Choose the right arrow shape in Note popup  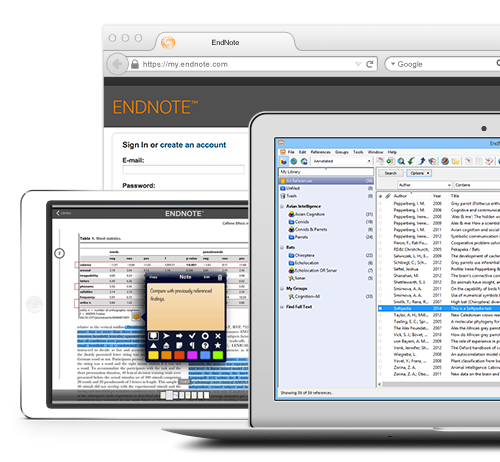(179, 336)
